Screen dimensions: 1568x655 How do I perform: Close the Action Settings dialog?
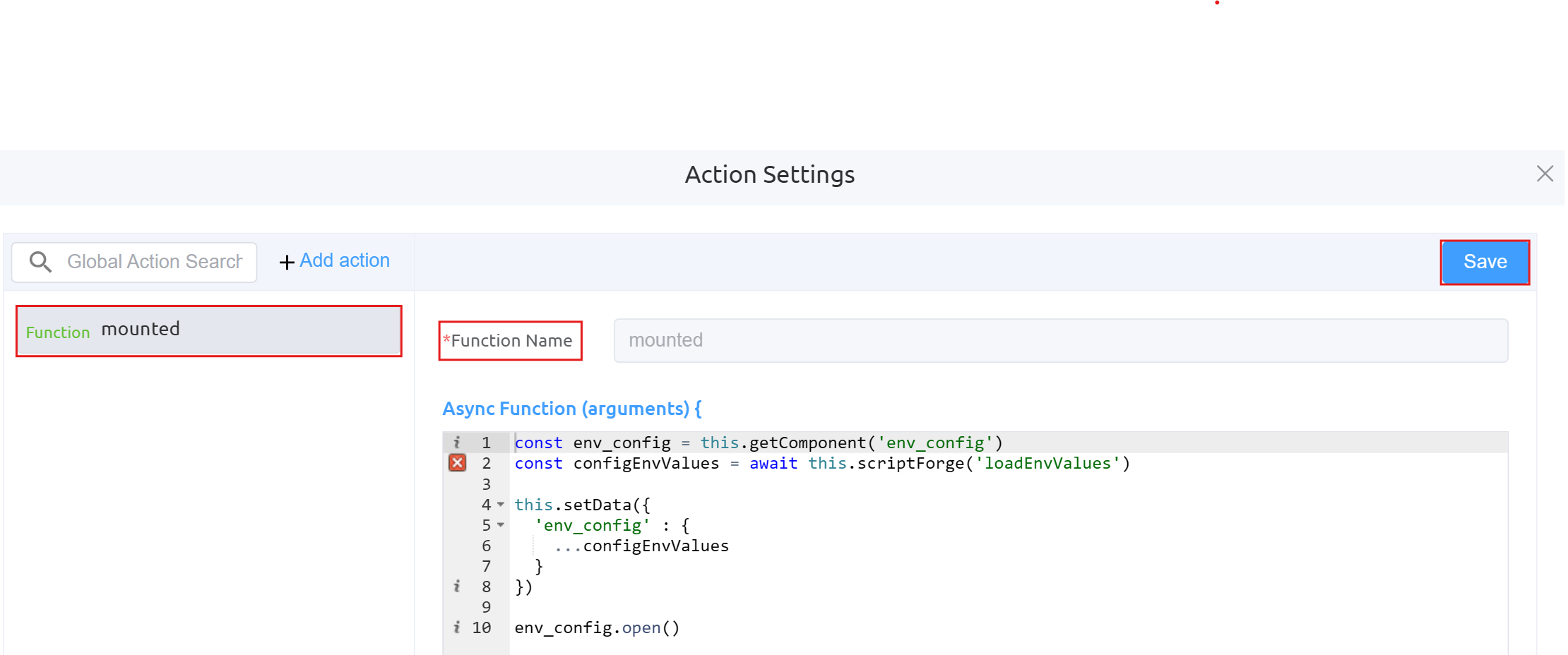[1545, 174]
